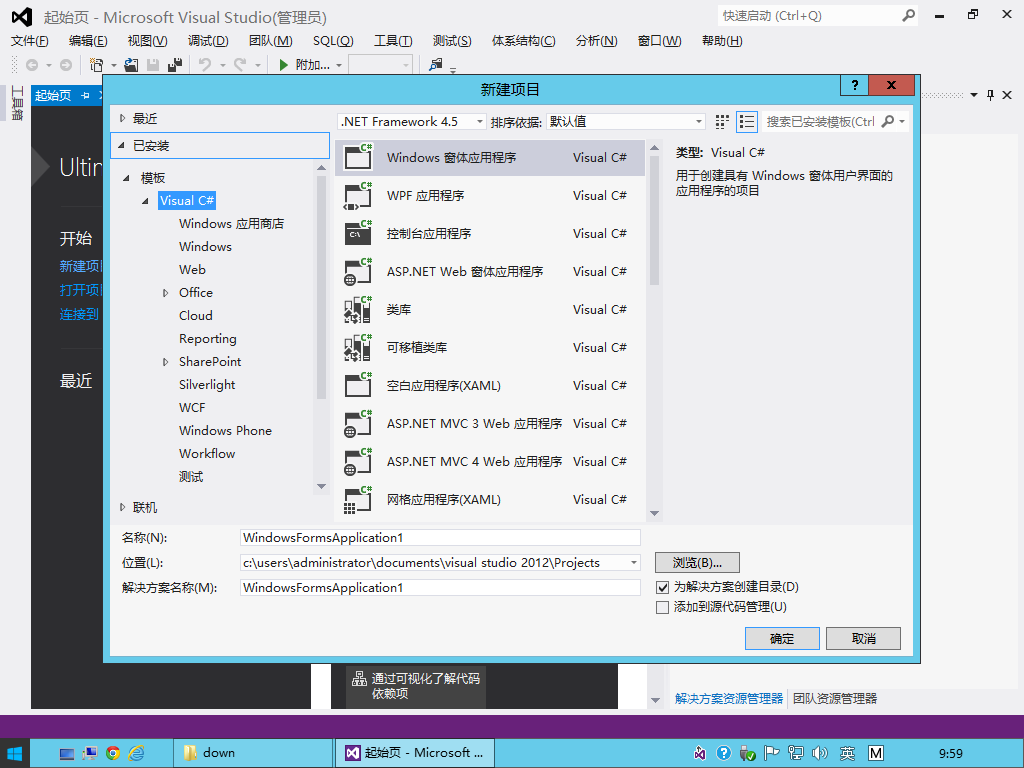Select Silverlight in the template tree

click(207, 385)
